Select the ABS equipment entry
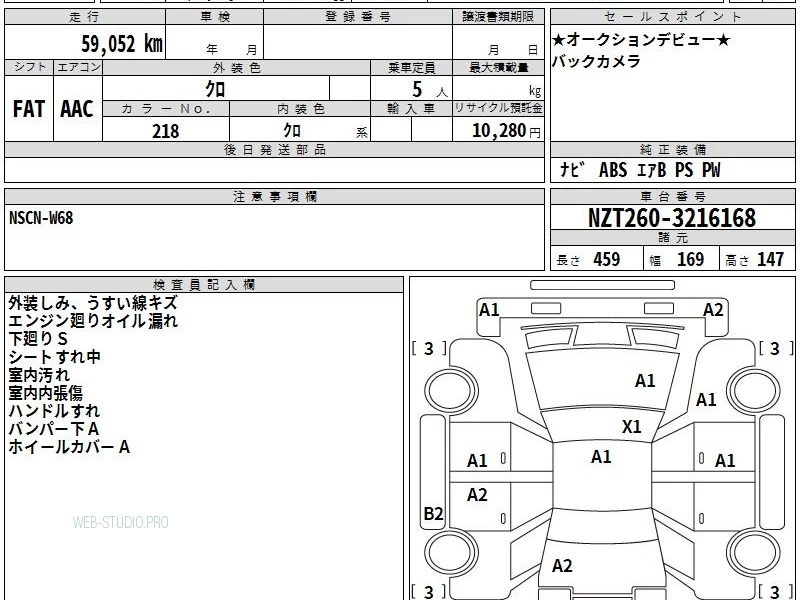This screenshot has height=600, width=800. pos(613,169)
